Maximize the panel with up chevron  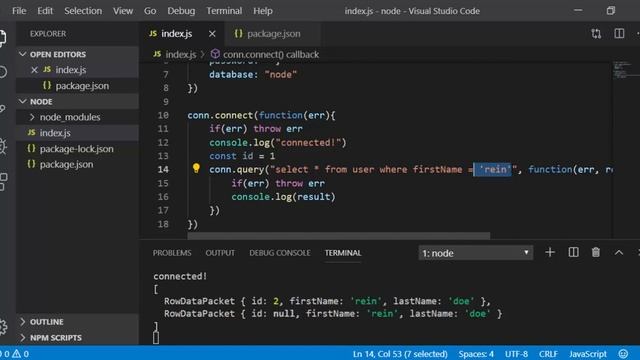619,253
